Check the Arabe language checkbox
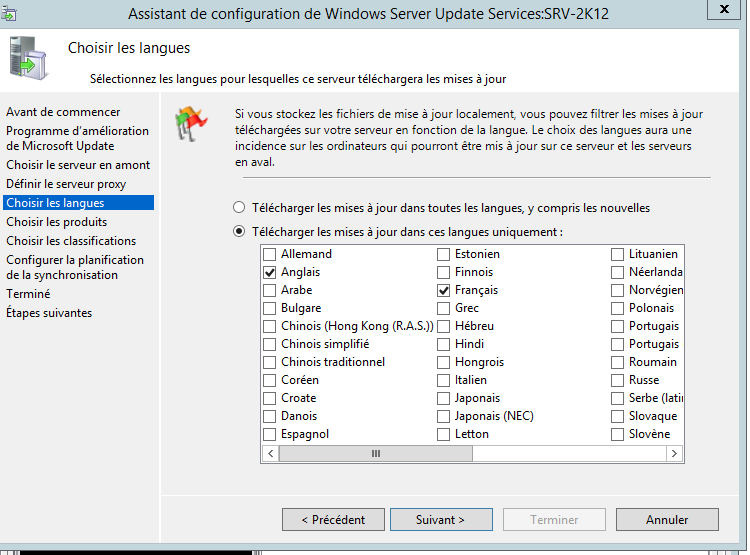 click(x=270, y=290)
